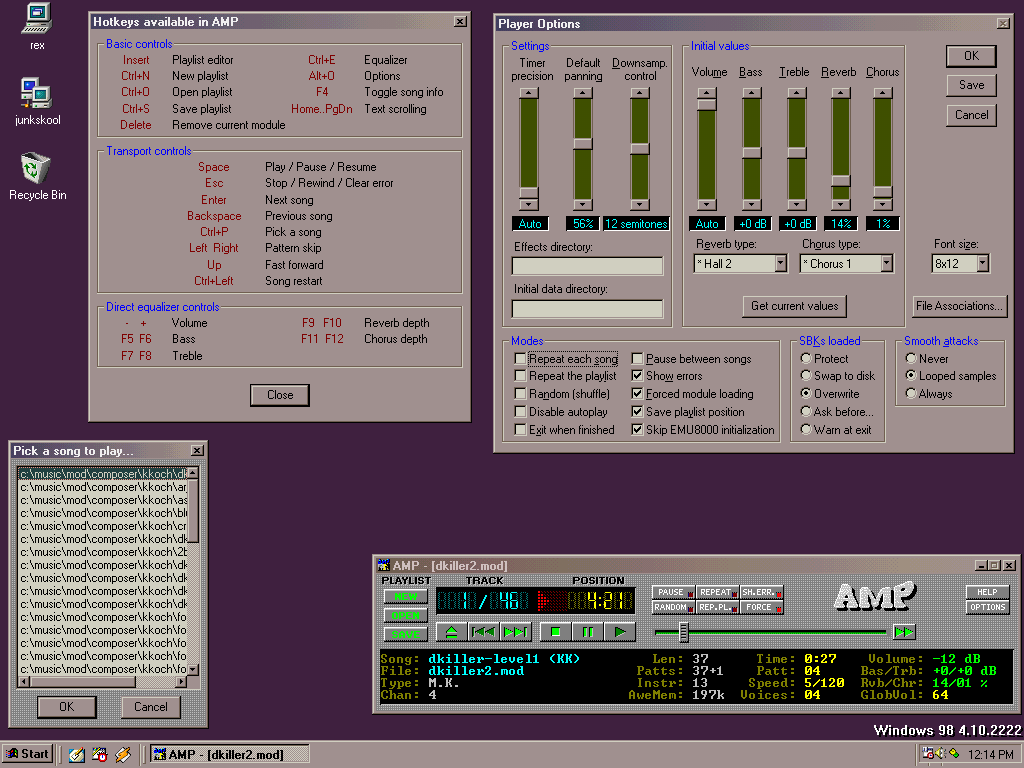Toggle the REP.PL. button in AMP
1024x768 pixels.
tap(718, 607)
